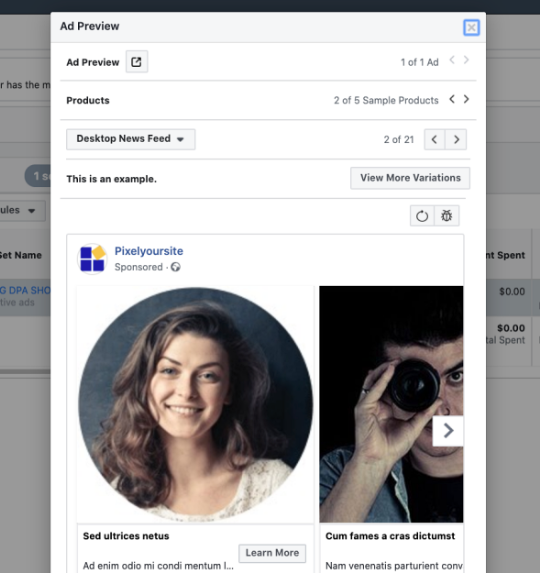
Task: Go to previous placement of 21
Action: (x=434, y=139)
